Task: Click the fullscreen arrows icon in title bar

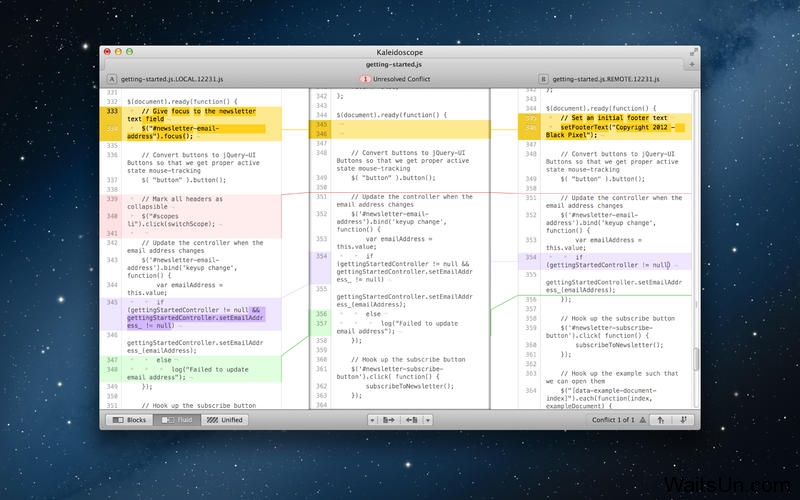Action: [x=692, y=50]
